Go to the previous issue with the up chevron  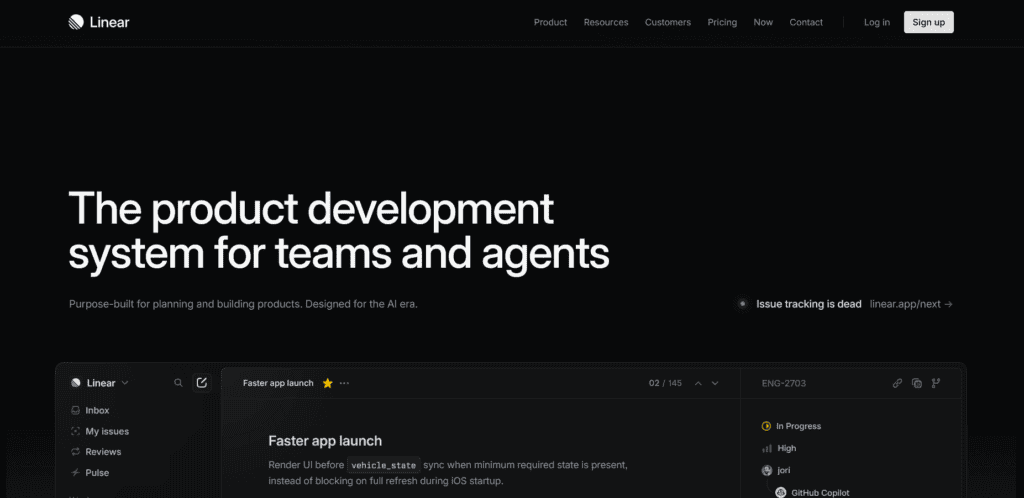(698, 383)
